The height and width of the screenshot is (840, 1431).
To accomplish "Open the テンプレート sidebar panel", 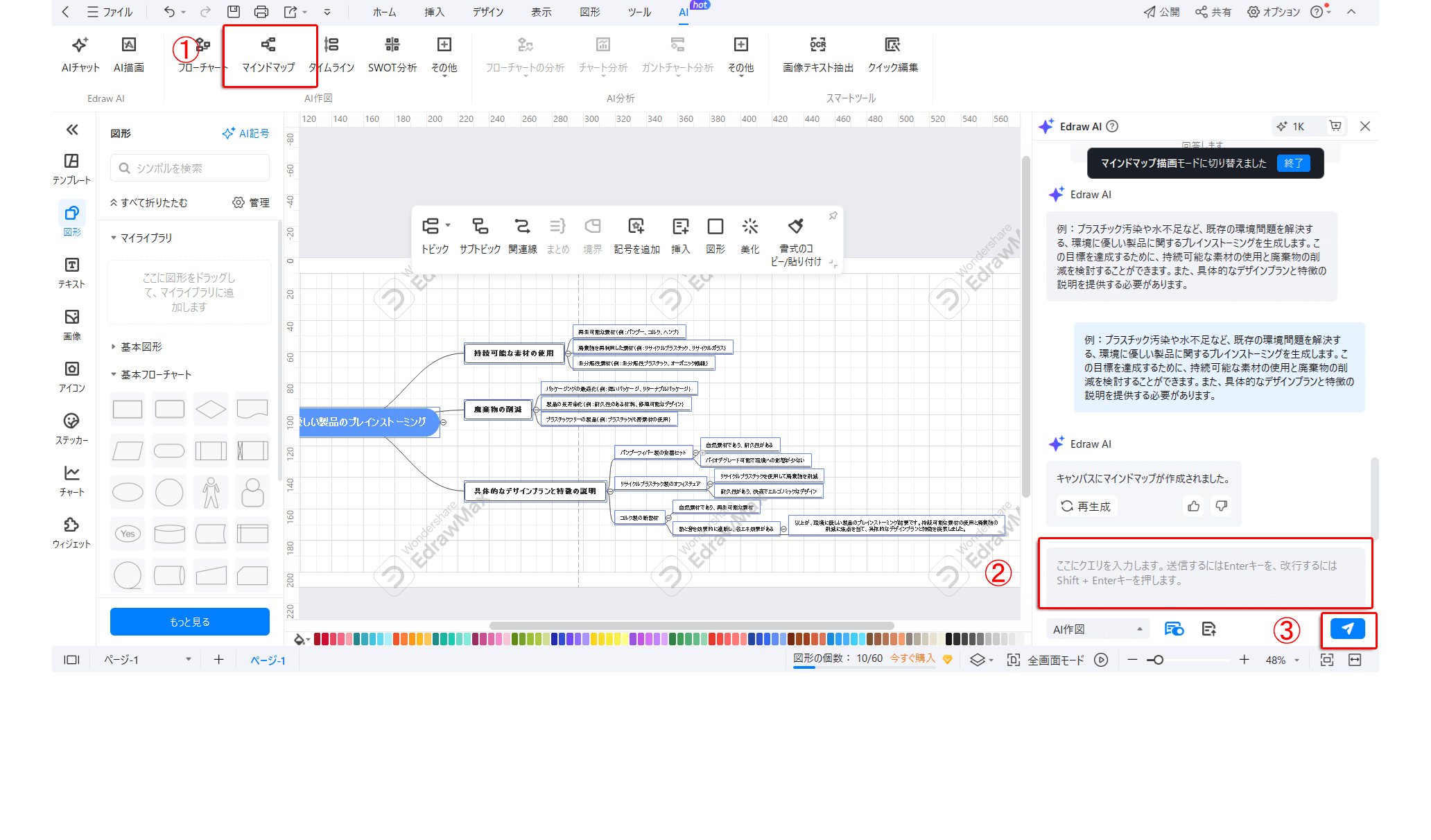I will [x=71, y=169].
